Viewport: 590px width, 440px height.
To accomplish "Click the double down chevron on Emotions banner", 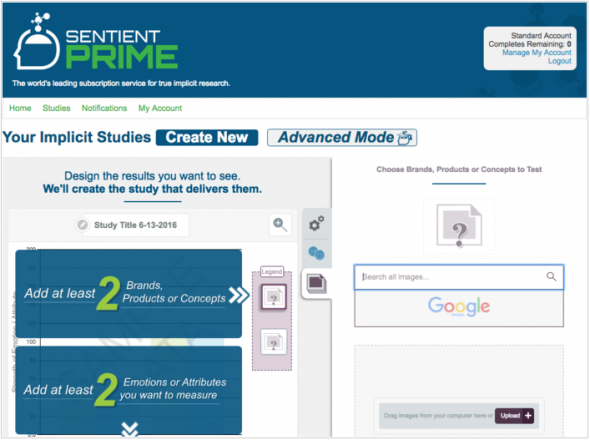I will 130,429.
